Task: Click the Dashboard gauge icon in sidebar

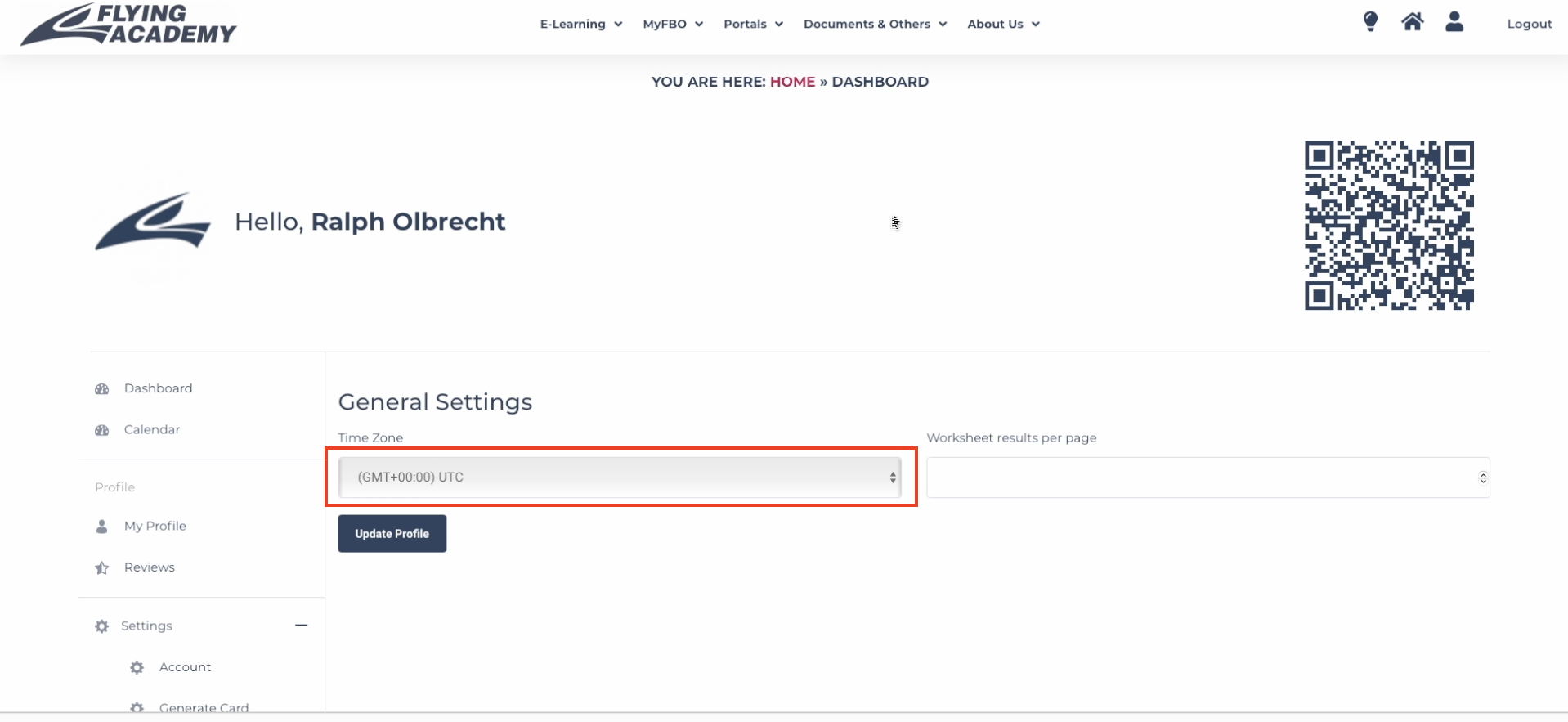Action: 102,389
